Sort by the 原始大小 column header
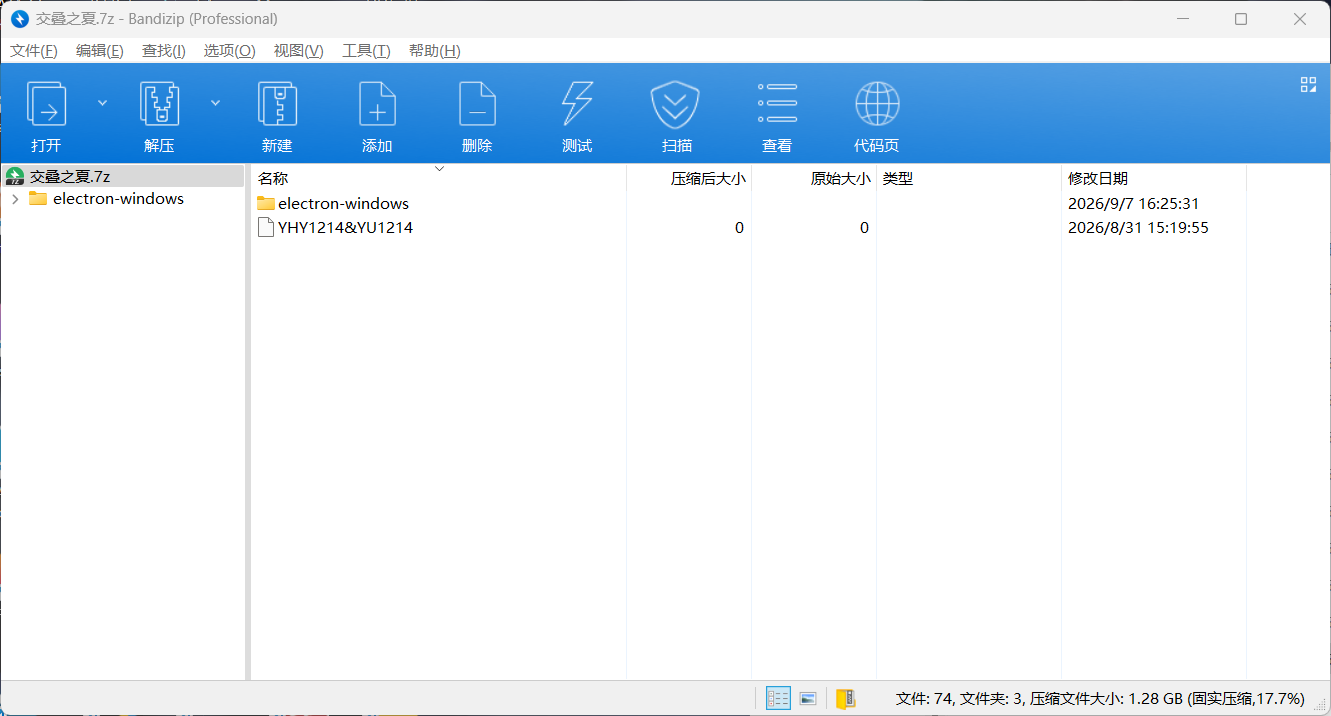The image size is (1331, 716). click(814, 178)
